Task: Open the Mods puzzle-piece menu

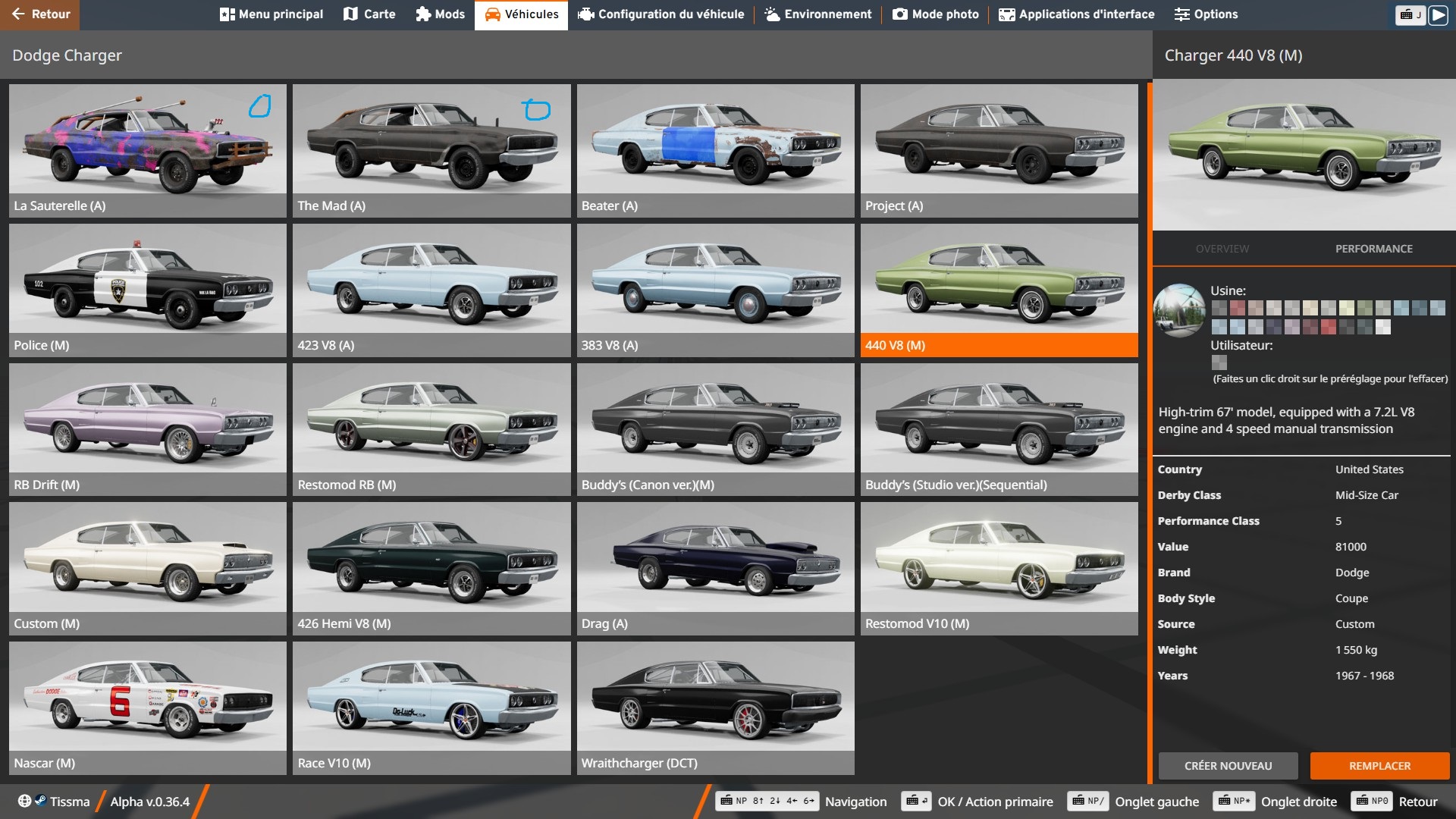Action: (440, 14)
